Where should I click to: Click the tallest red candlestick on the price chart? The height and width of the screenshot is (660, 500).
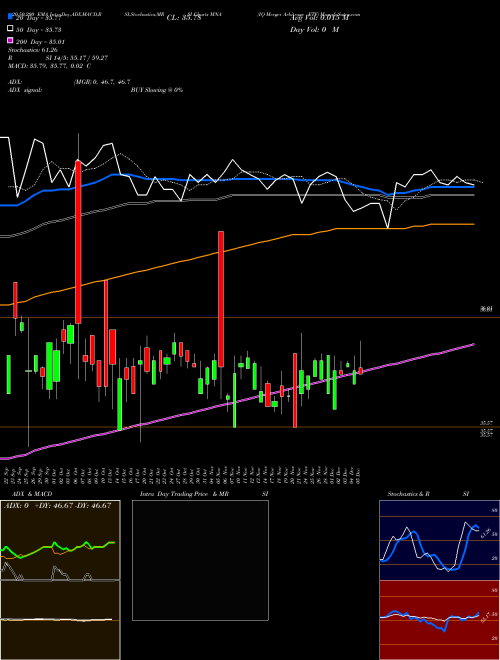[78, 242]
